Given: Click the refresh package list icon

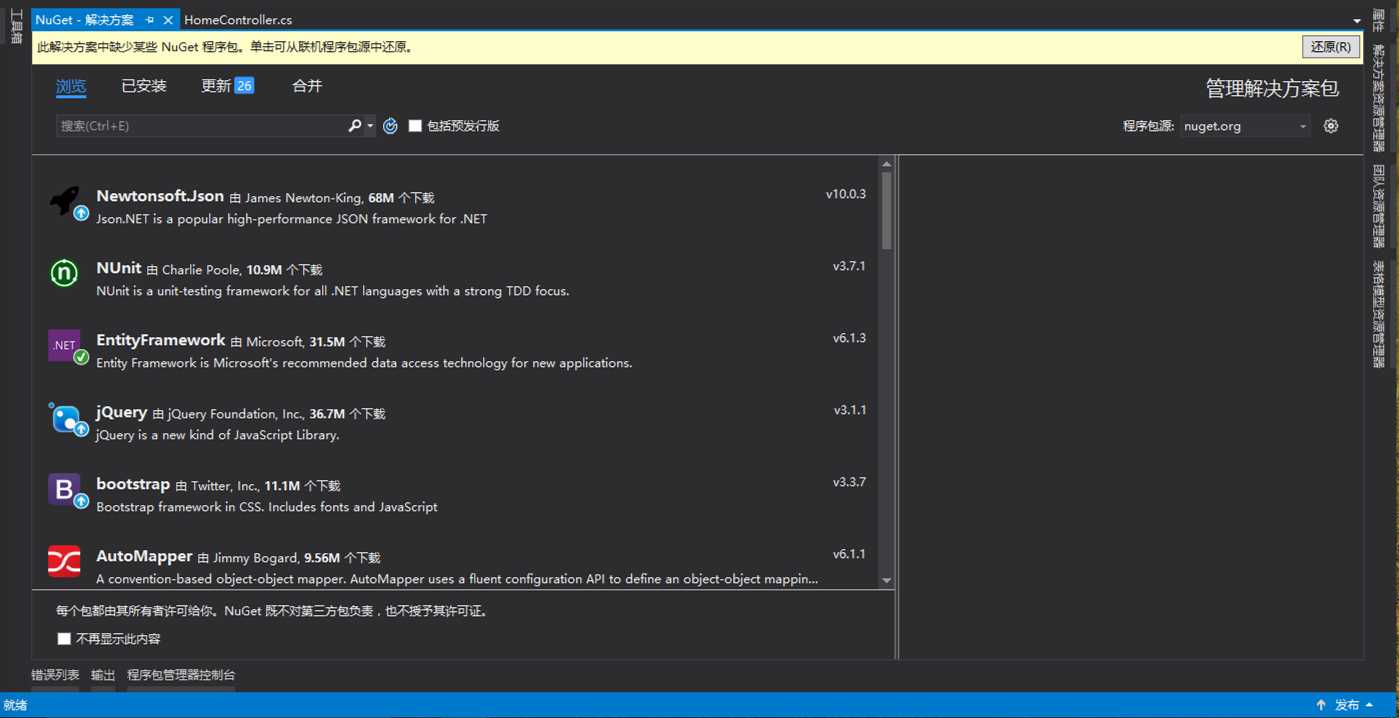Looking at the screenshot, I should click(x=390, y=126).
